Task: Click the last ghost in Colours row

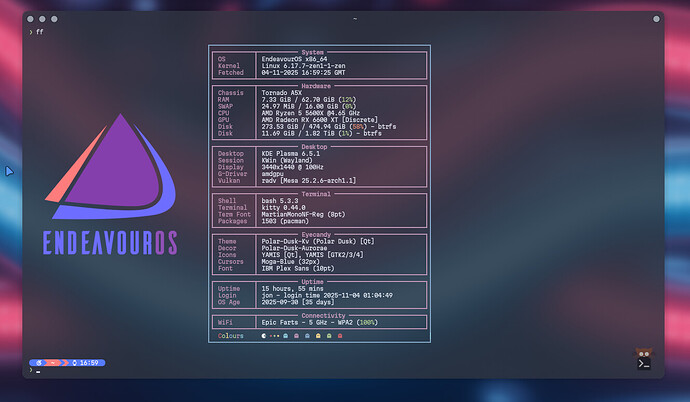Action: pos(341,336)
